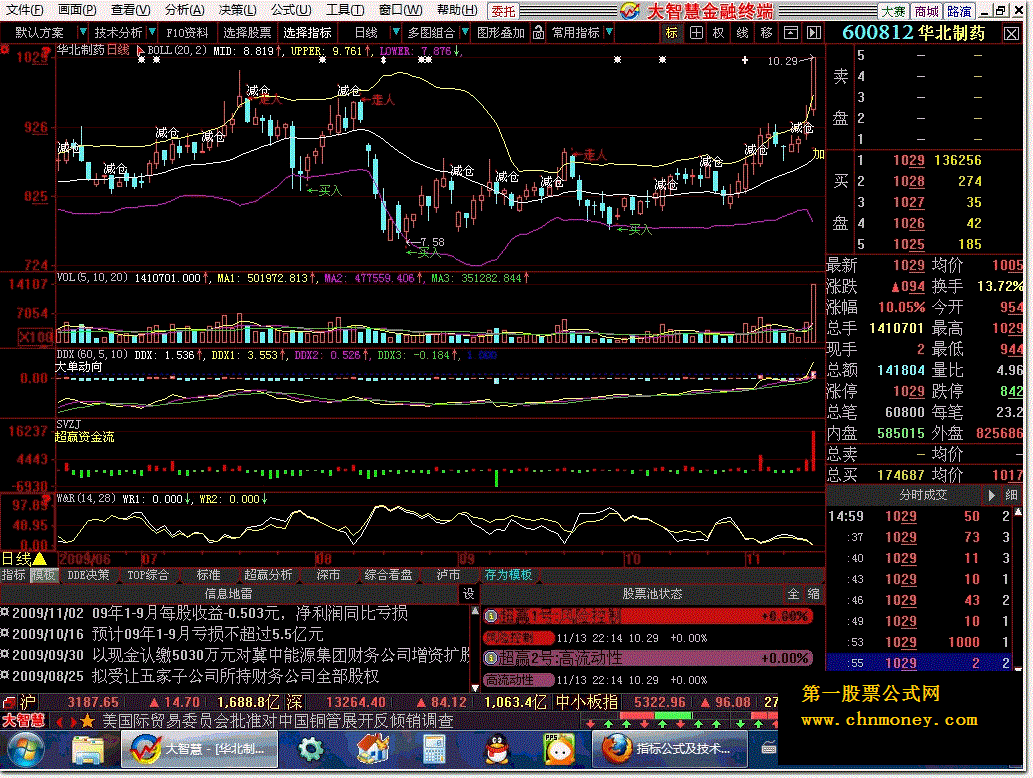Click the info icon on 超赢1号 bar
The width and height of the screenshot is (1033, 778).
[491, 617]
